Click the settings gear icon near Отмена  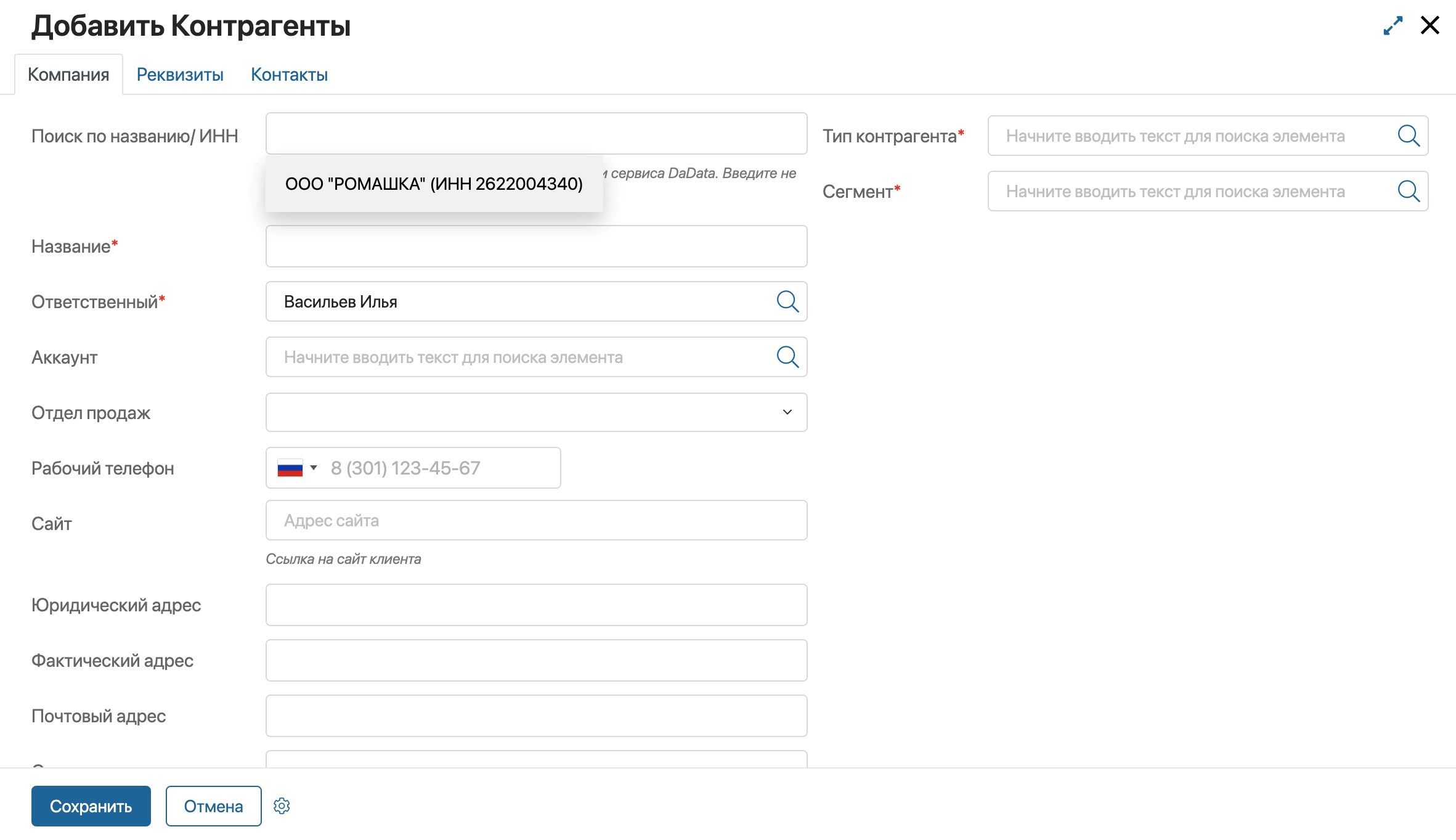pyautogui.click(x=283, y=806)
